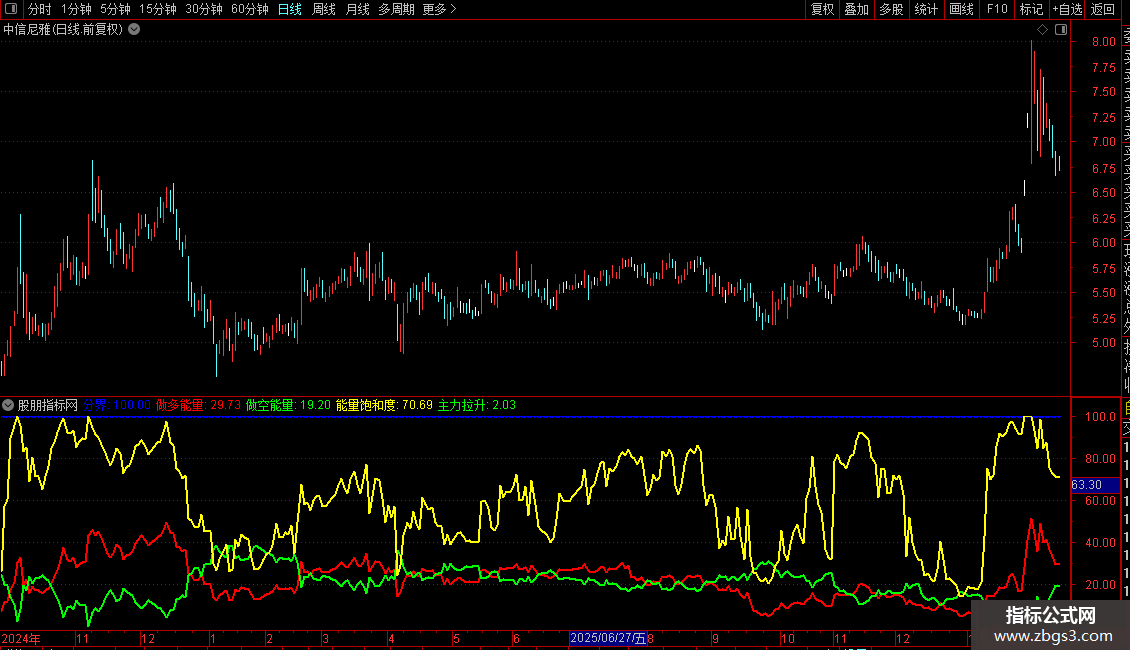The height and width of the screenshot is (650, 1130).
Task: Click 返回 to go back
Action: click(1103, 9)
